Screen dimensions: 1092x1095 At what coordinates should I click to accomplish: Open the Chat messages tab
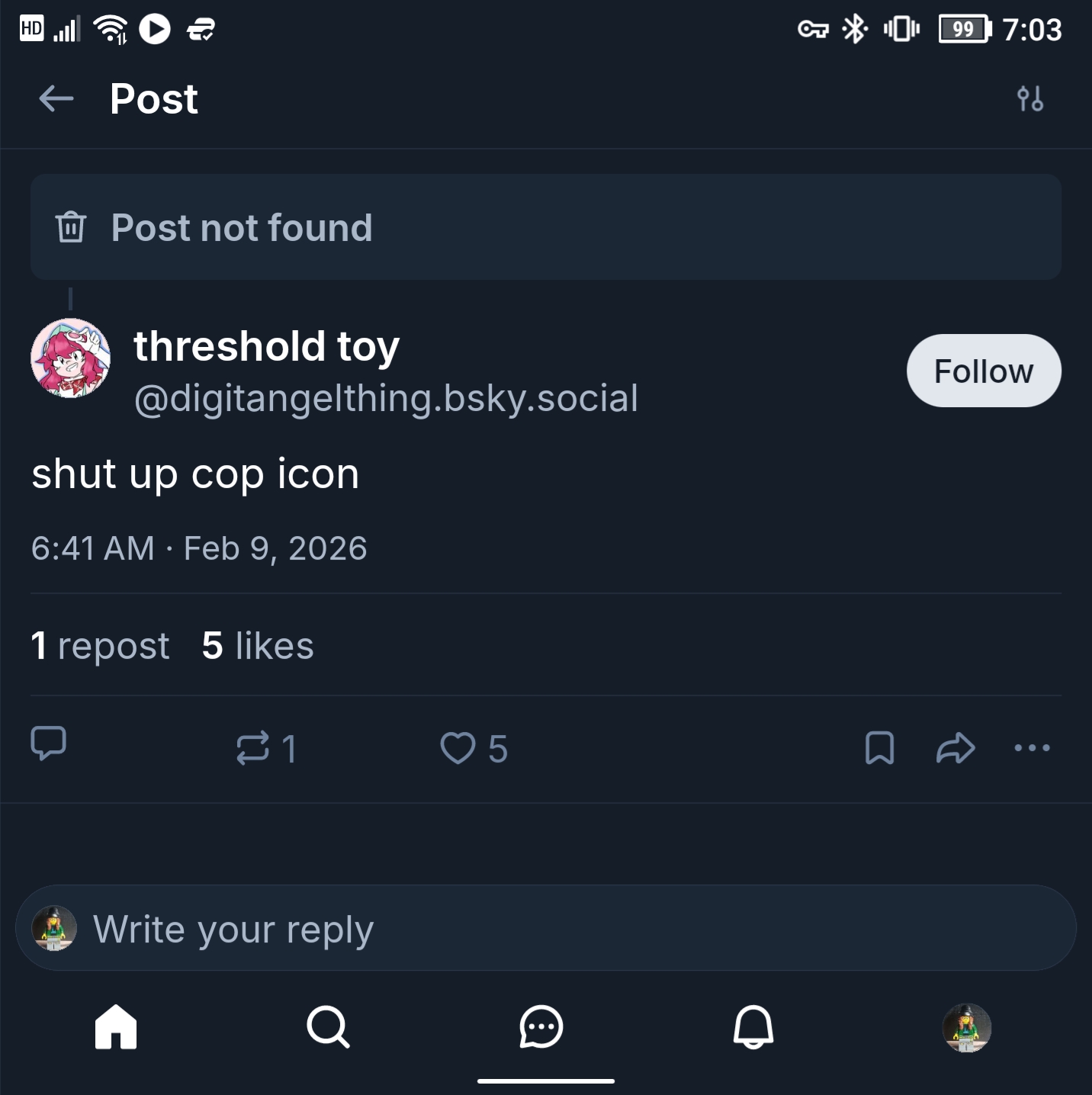tap(541, 1026)
